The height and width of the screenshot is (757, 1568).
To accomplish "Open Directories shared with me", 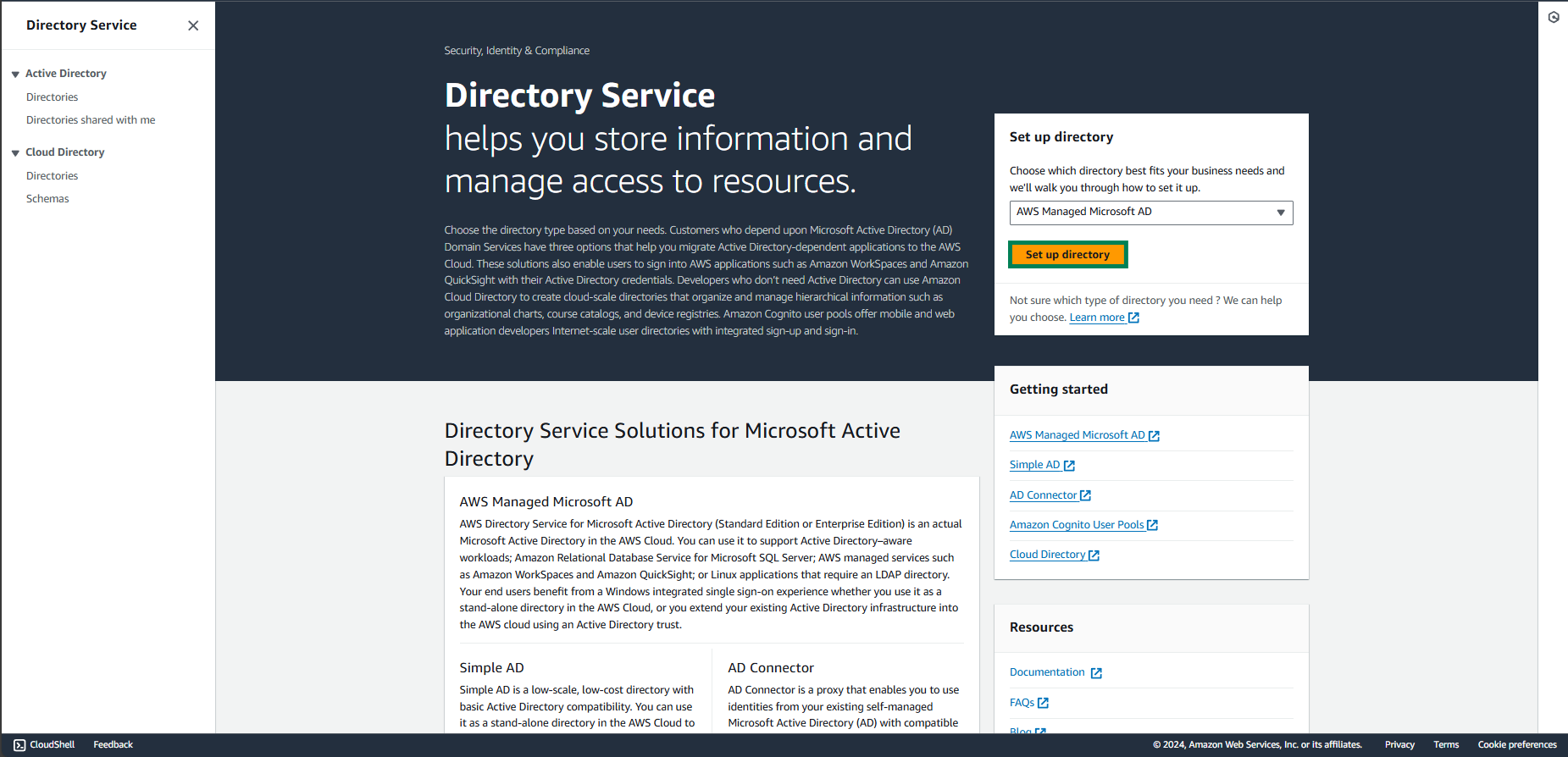I will point(91,120).
